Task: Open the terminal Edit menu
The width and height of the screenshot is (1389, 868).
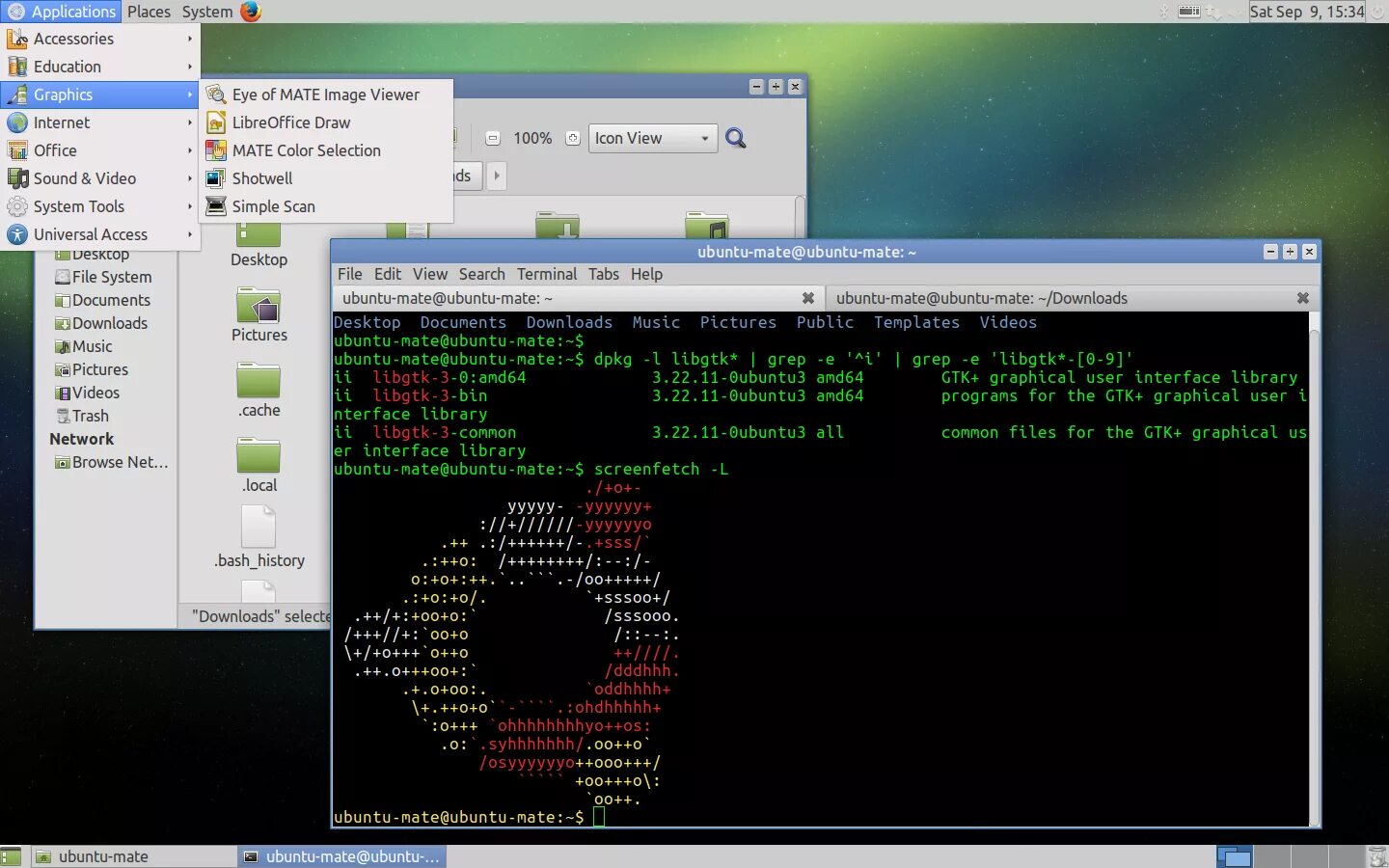Action: click(x=388, y=274)
